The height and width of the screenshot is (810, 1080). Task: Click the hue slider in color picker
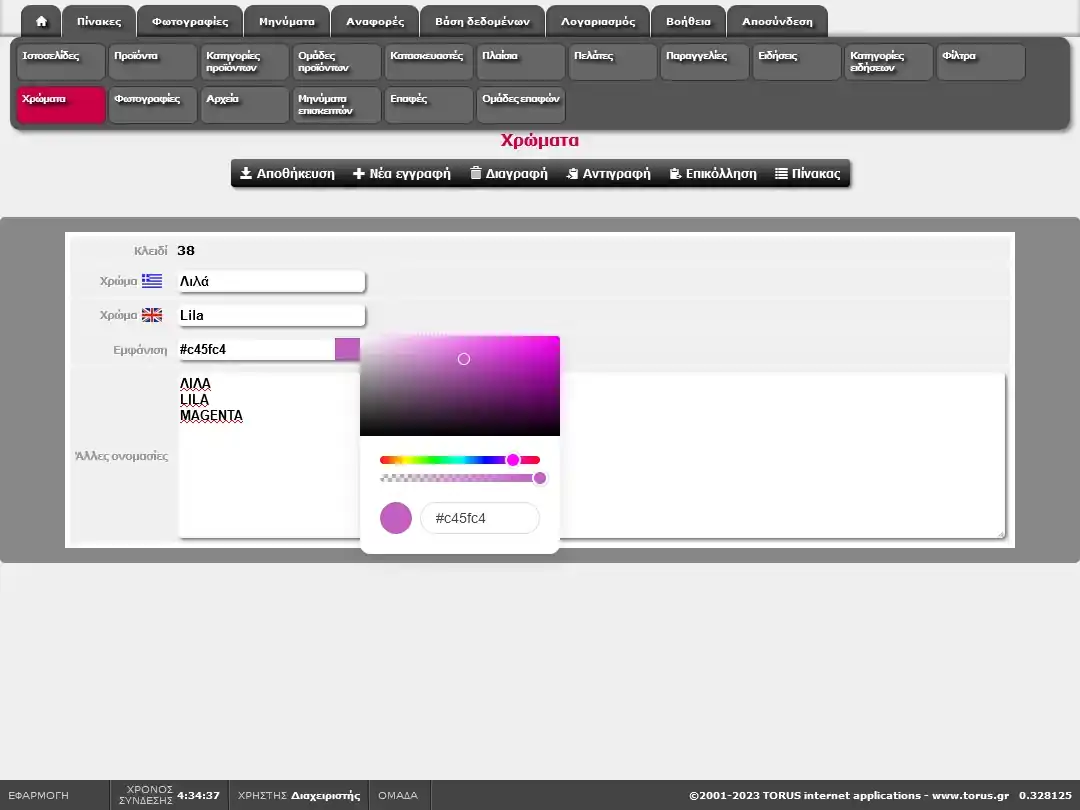[460, 460]
